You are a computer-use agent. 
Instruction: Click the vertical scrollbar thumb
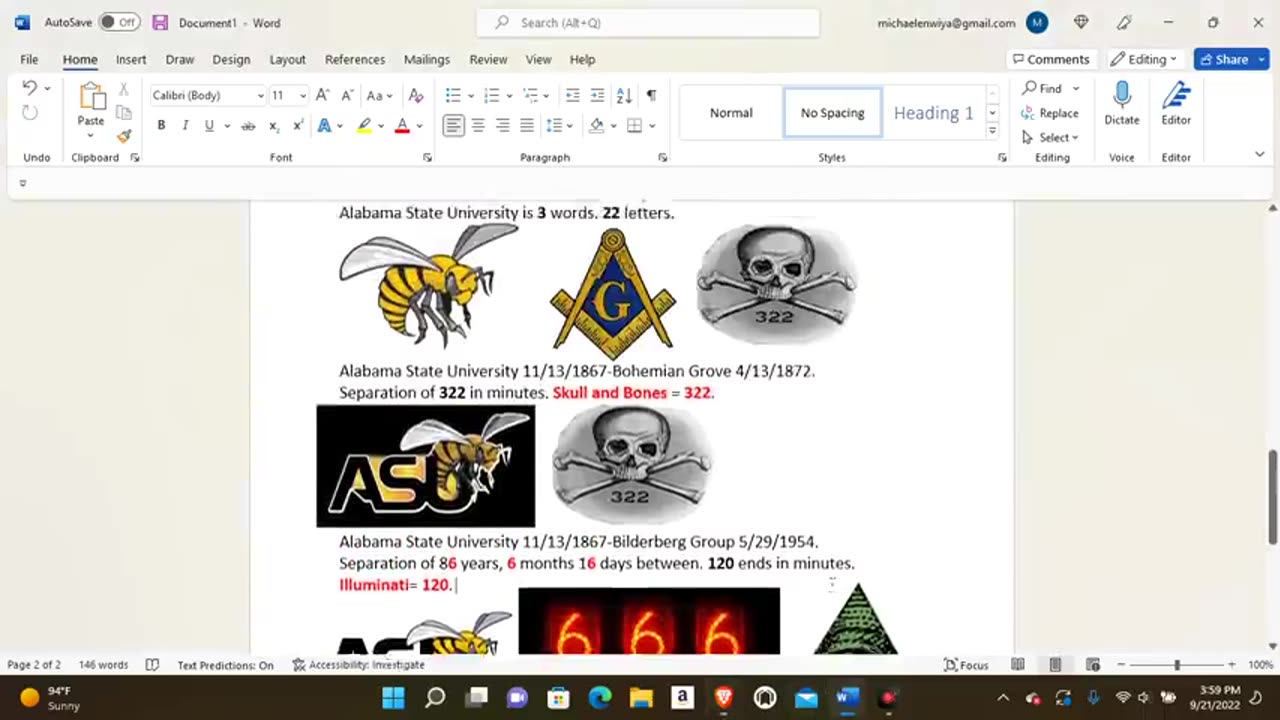point(1272,497)
